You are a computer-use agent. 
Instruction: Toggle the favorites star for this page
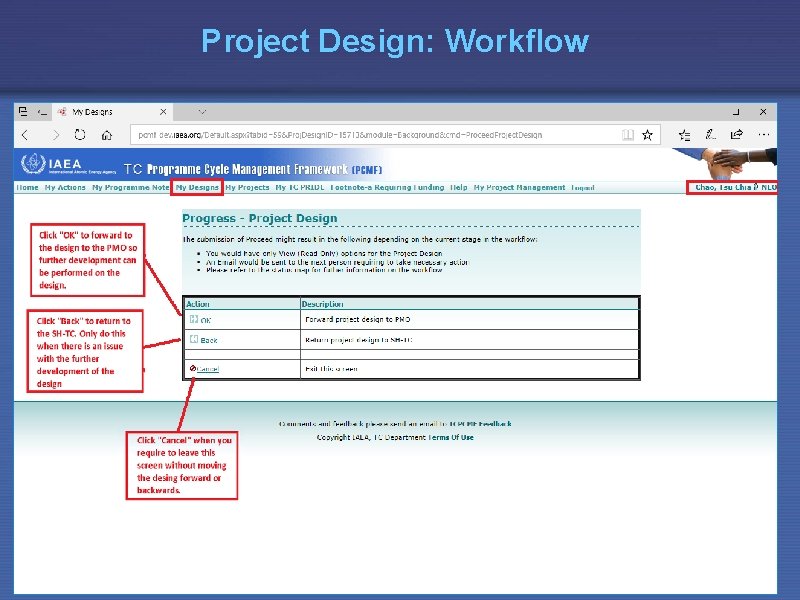pyautogui.click(x=648, y=132)
